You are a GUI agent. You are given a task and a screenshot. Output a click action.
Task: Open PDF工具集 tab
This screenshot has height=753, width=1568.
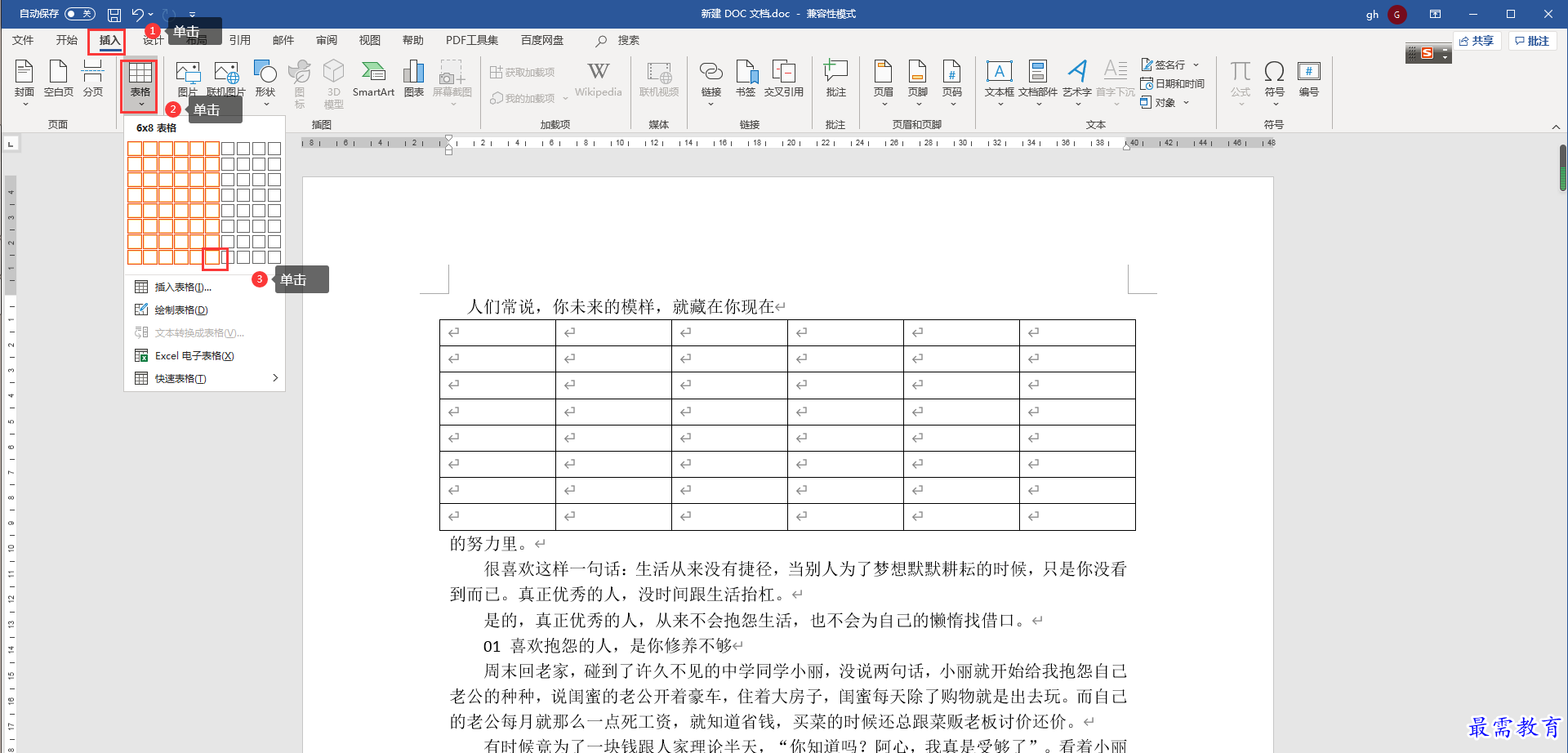click(472, 40)
